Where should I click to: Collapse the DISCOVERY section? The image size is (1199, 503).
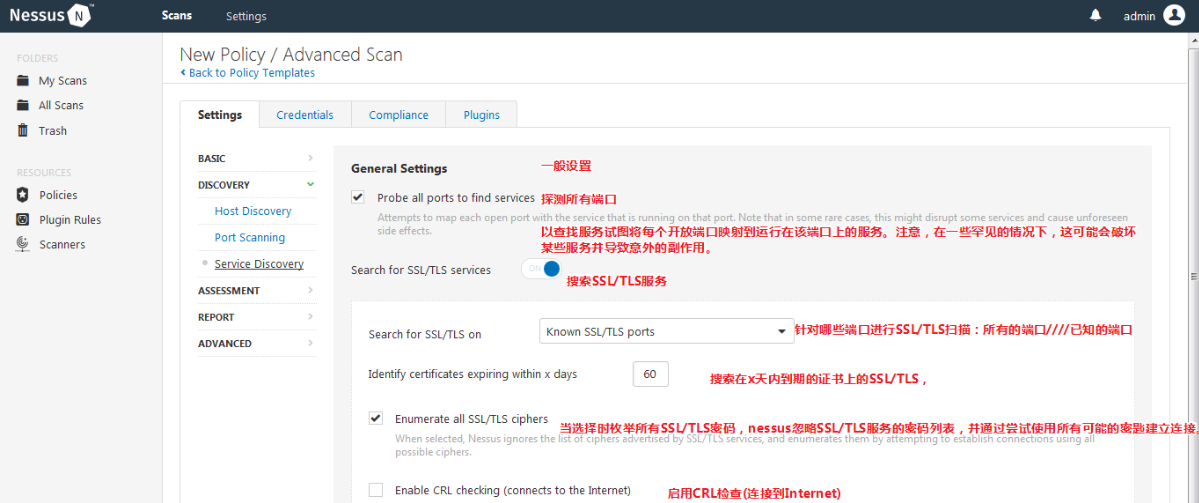pyautogui.click(x=256, y=185)
